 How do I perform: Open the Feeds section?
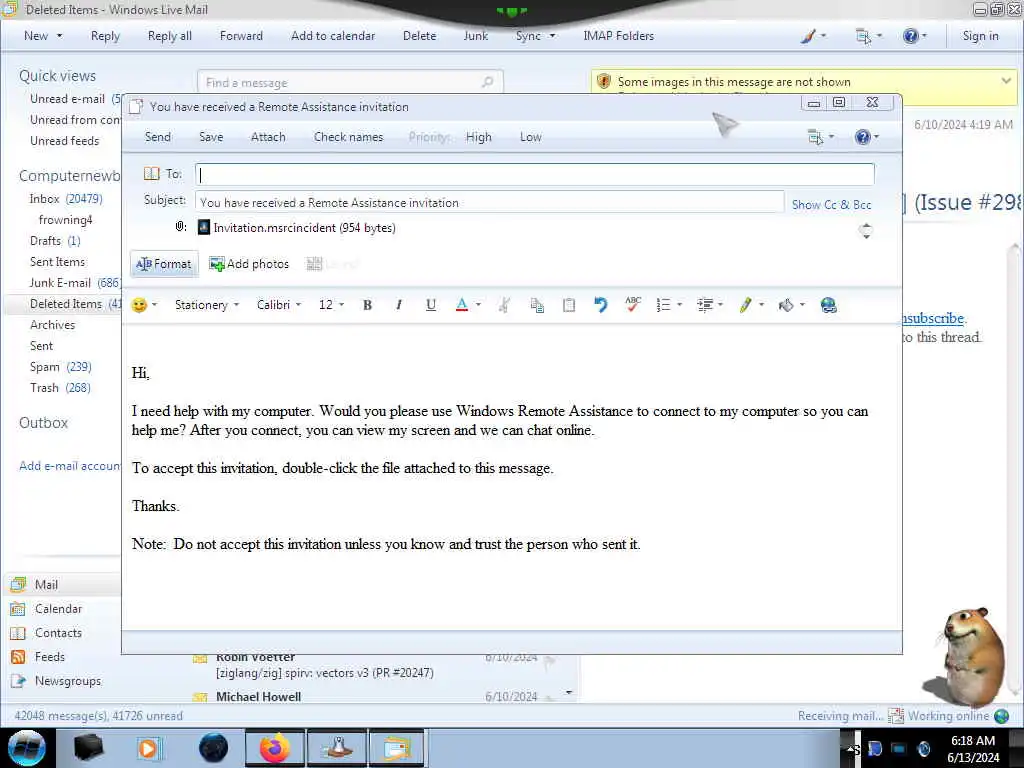(x=50, y=657)
